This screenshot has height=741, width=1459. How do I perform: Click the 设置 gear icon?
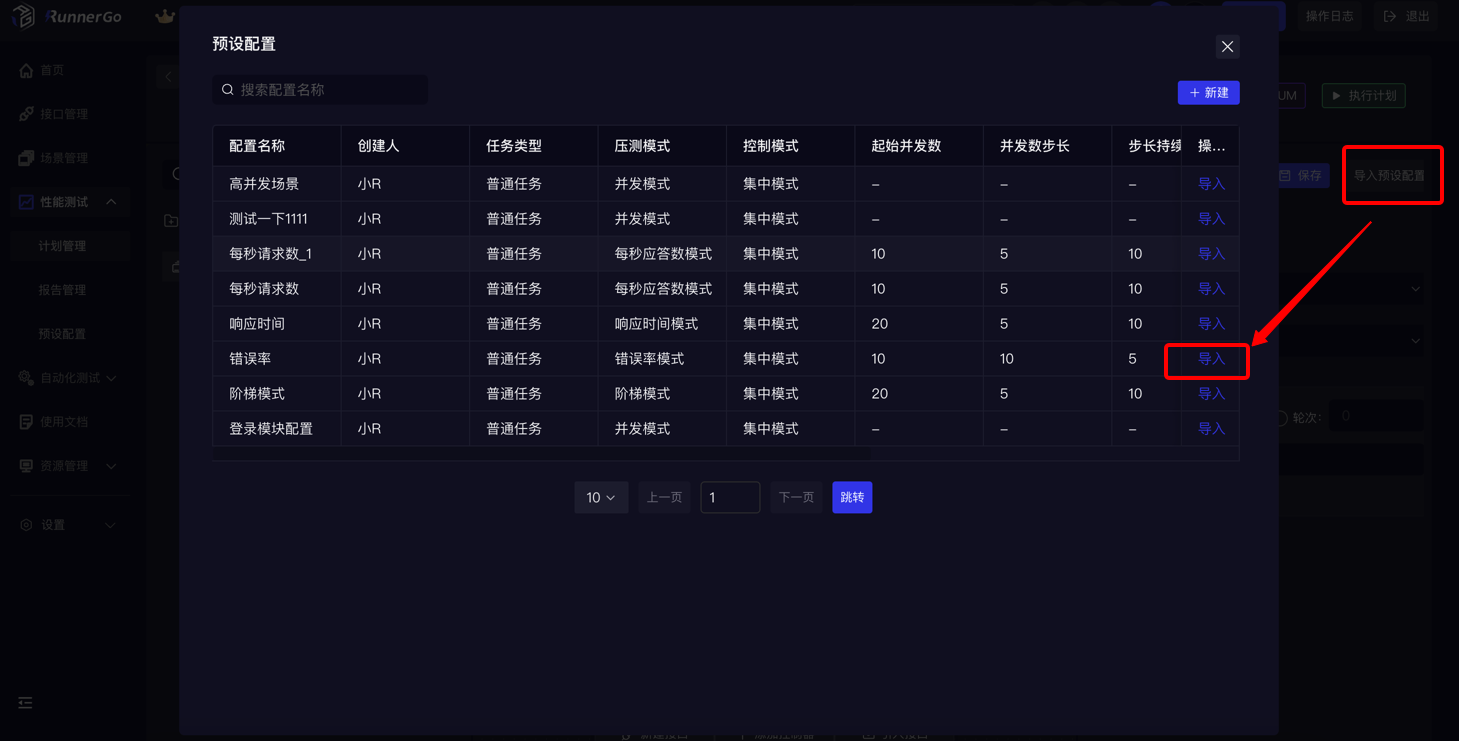26,525
